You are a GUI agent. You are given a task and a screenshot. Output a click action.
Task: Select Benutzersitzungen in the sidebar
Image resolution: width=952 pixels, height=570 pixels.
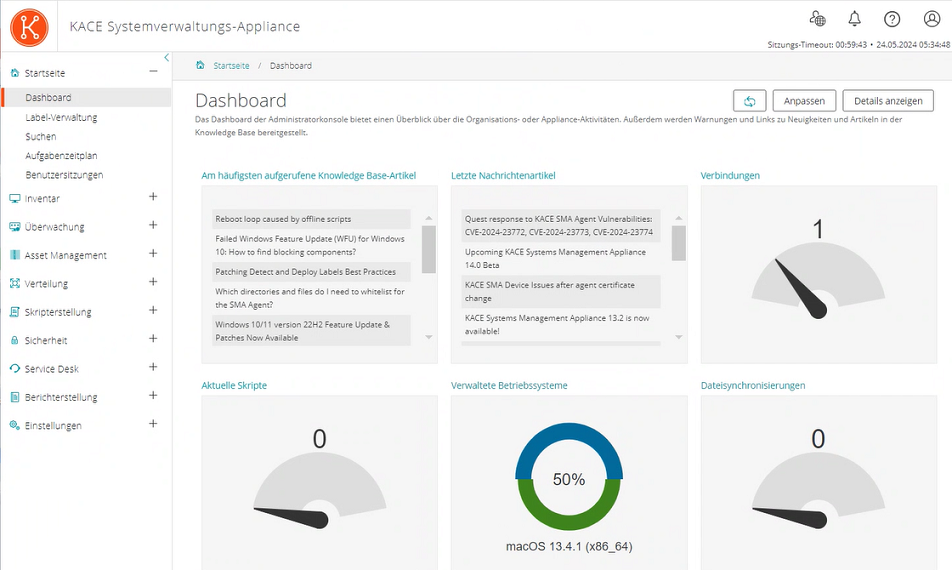[64, 175]
